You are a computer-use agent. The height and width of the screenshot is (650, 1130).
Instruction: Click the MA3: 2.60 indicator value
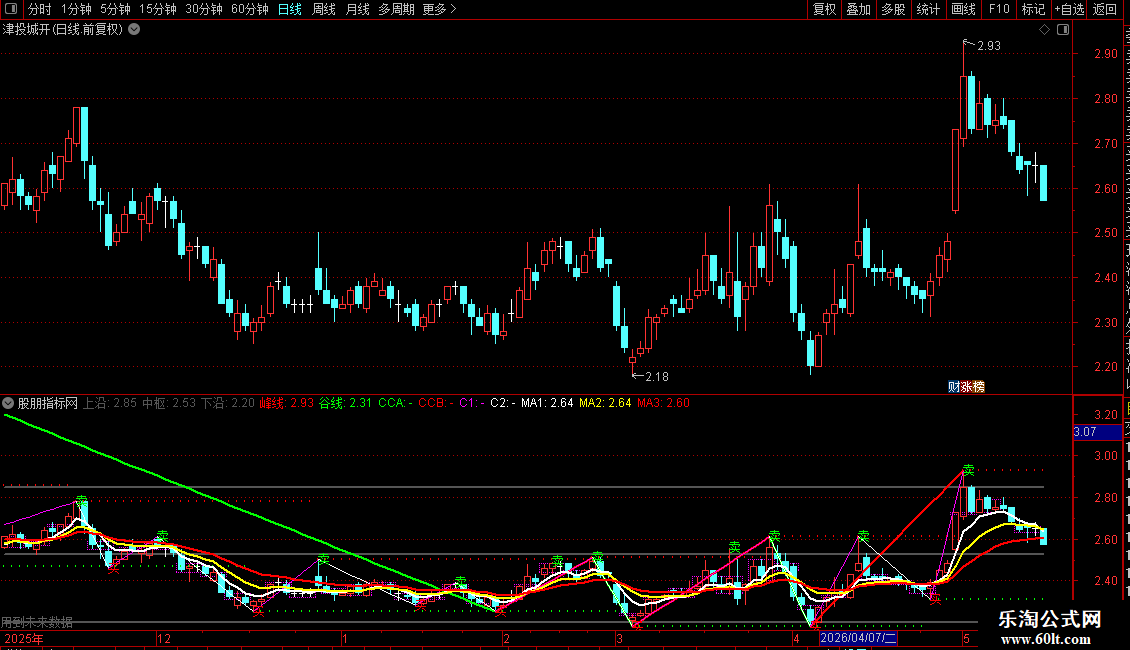[663, 403]
